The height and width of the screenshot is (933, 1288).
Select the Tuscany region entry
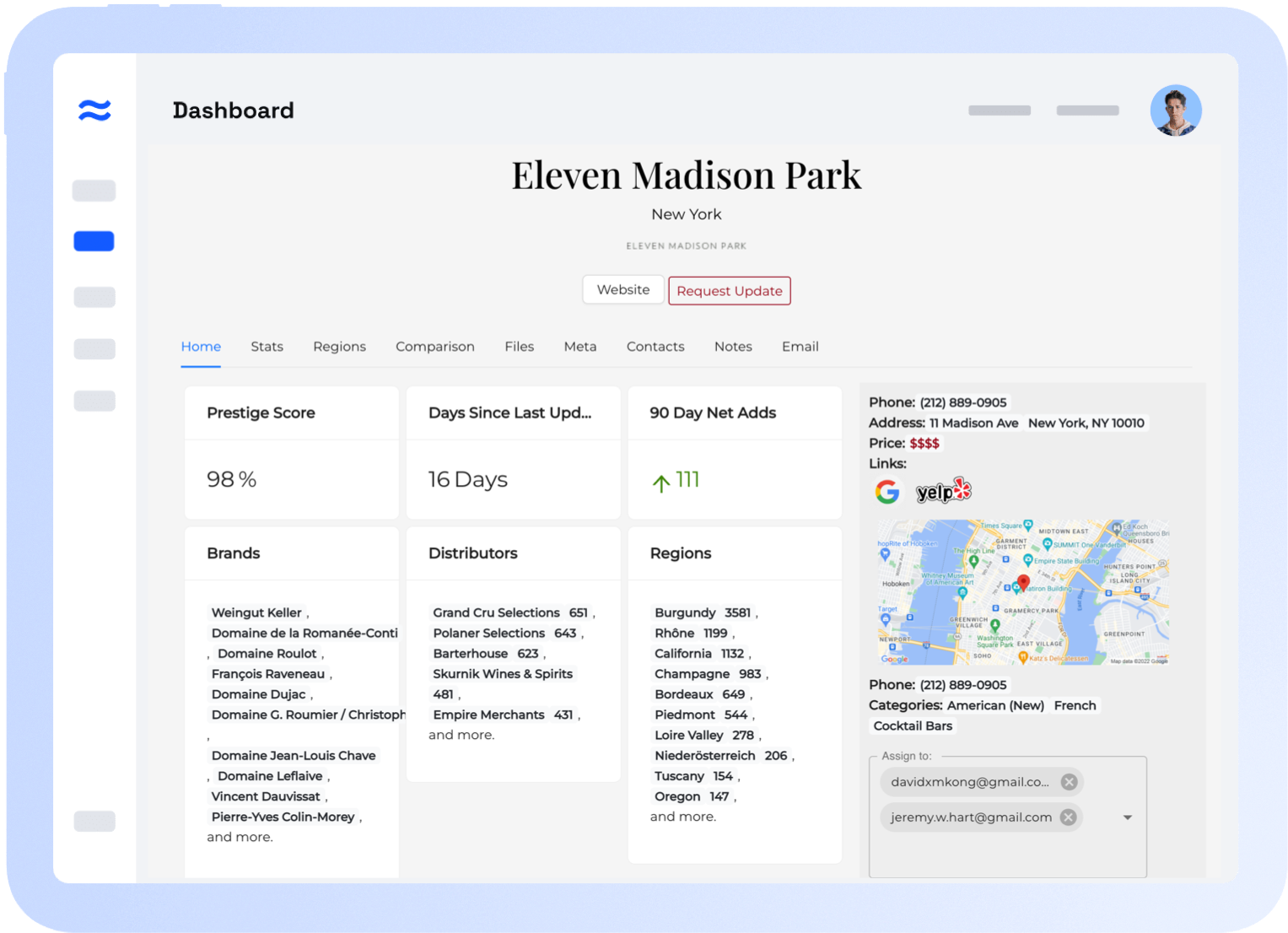tap(694, 776)
